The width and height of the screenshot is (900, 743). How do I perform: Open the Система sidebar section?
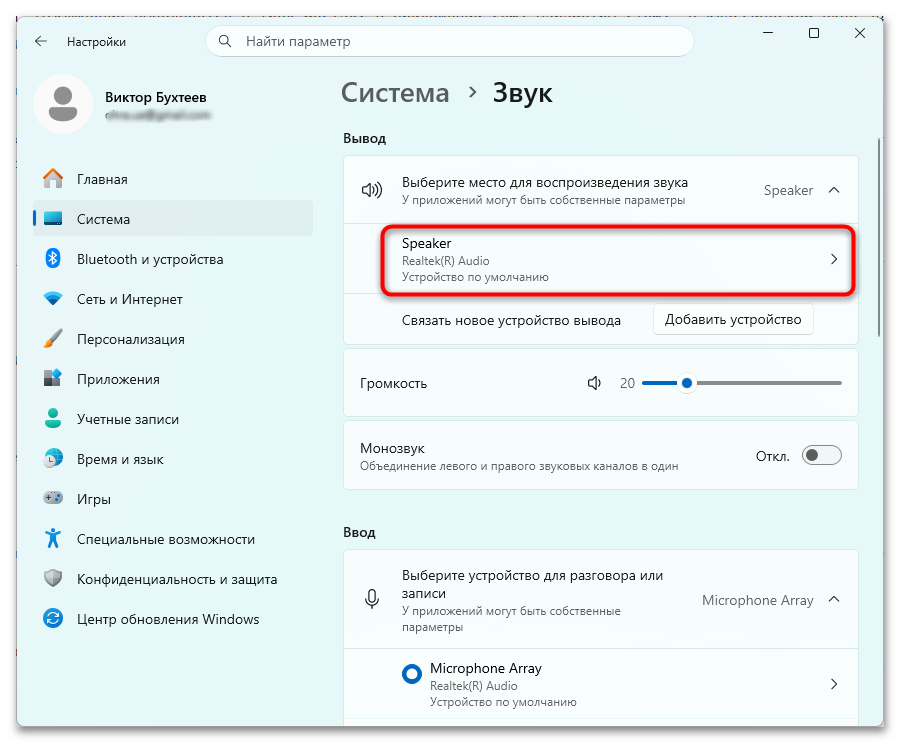coord(173,219)
